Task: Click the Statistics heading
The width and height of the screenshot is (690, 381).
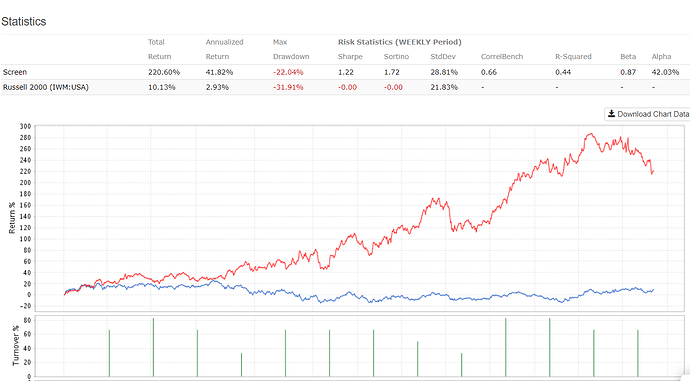Action: click(24, 22)
